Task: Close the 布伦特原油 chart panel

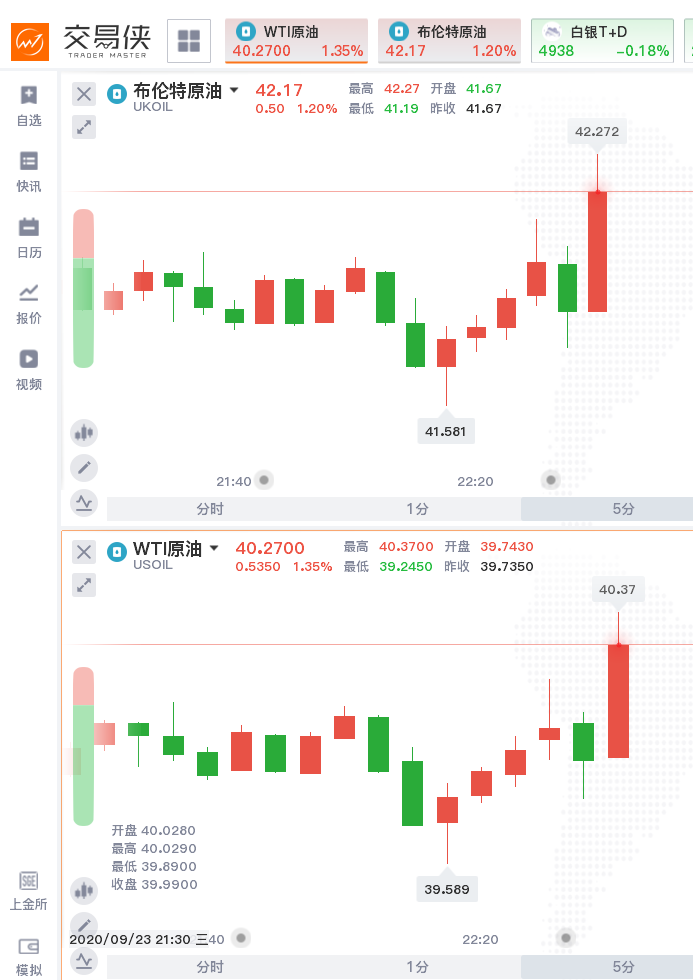Action: pyautogui.click(x=84, y=94)
